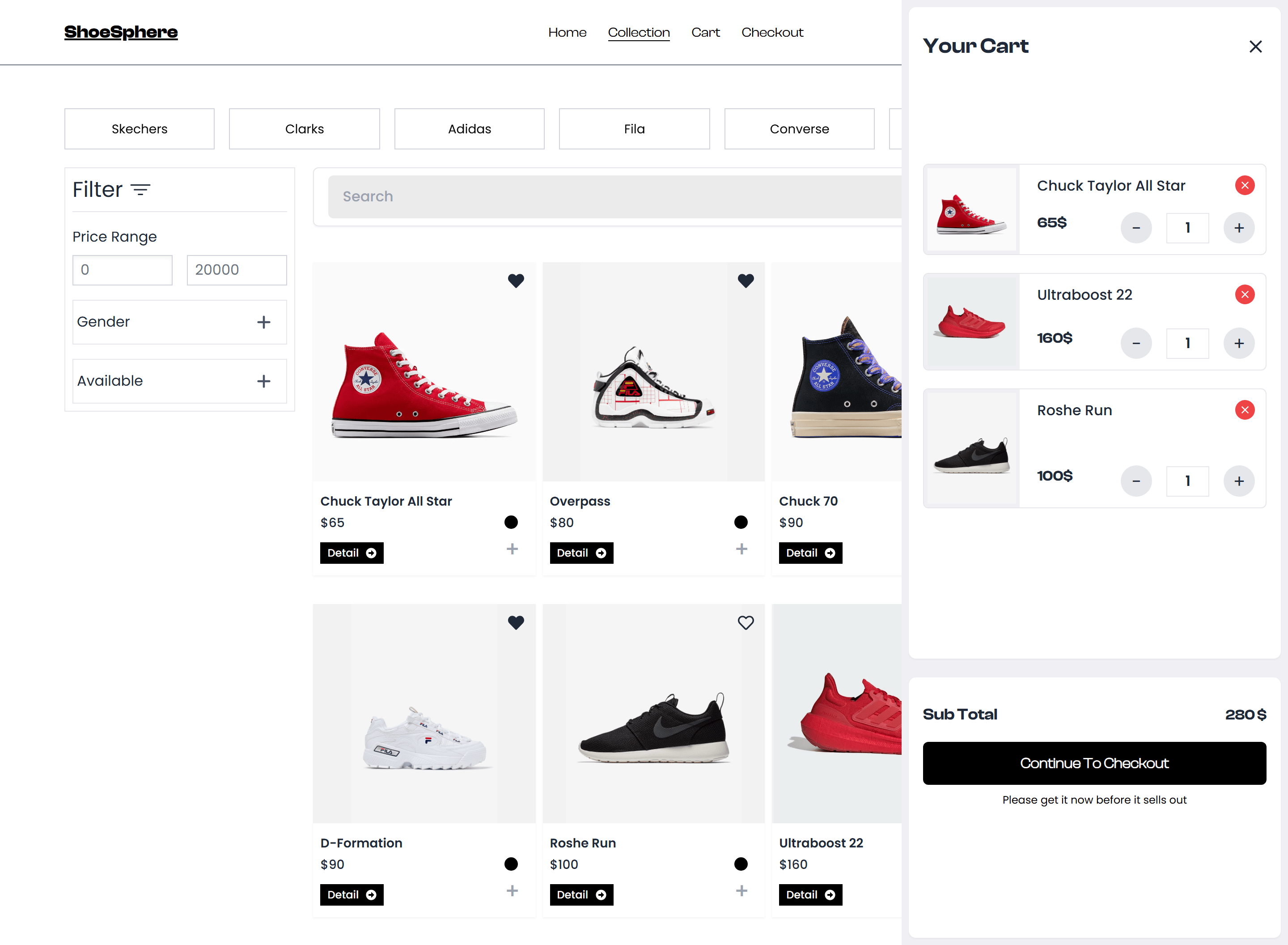
Task: Decrease Ultraboost 22 cart quantity
Action: 1136,343
